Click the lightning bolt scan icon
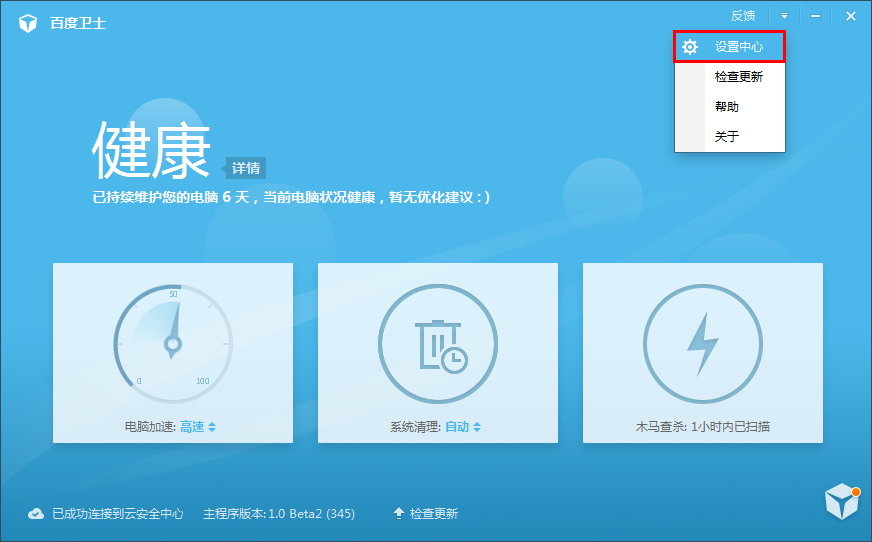Image resolution: width=872 pixels, height=542 pixels. (703, 344)
